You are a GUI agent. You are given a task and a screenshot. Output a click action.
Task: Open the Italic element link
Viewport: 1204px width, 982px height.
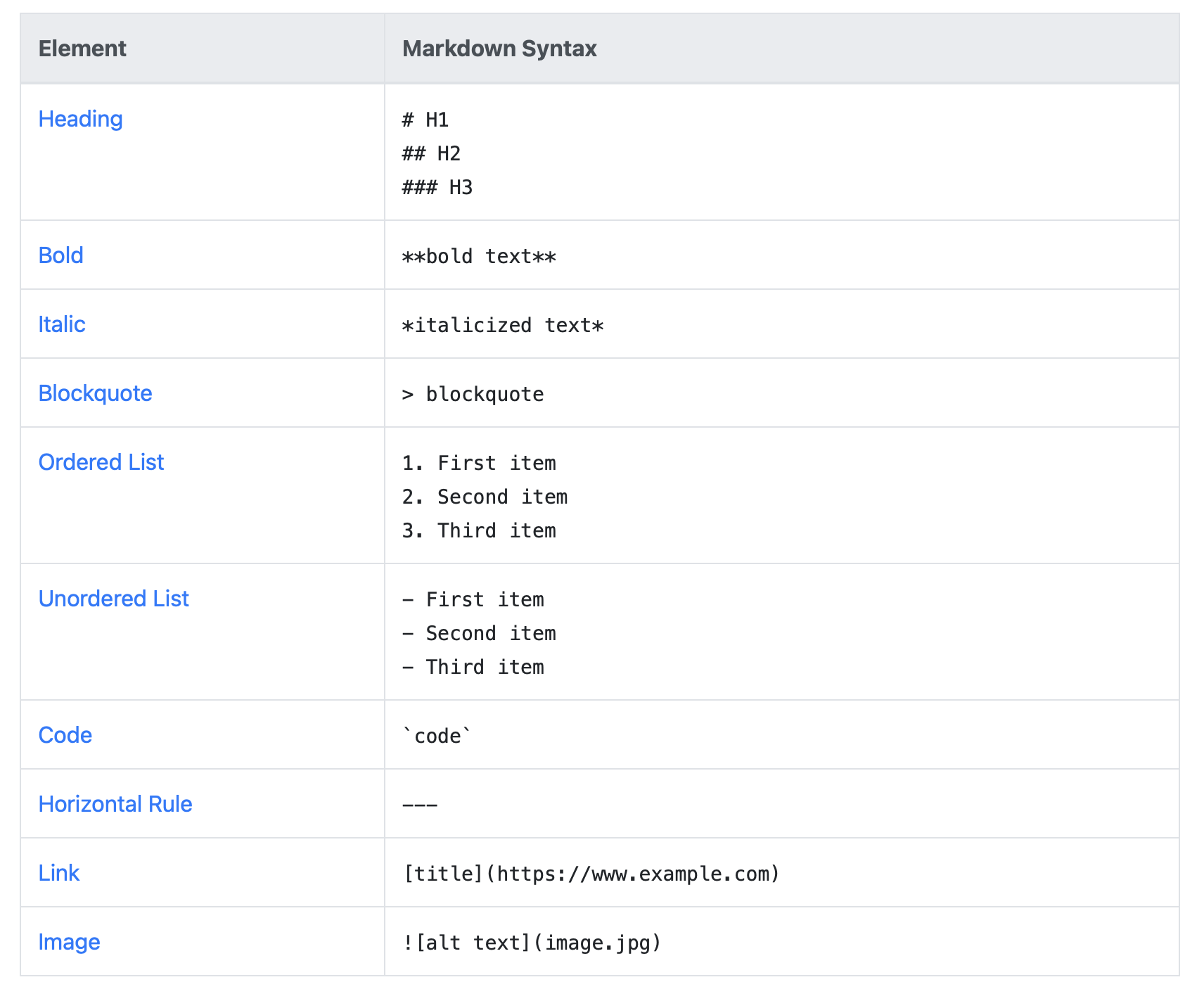(x=62, y=324)
